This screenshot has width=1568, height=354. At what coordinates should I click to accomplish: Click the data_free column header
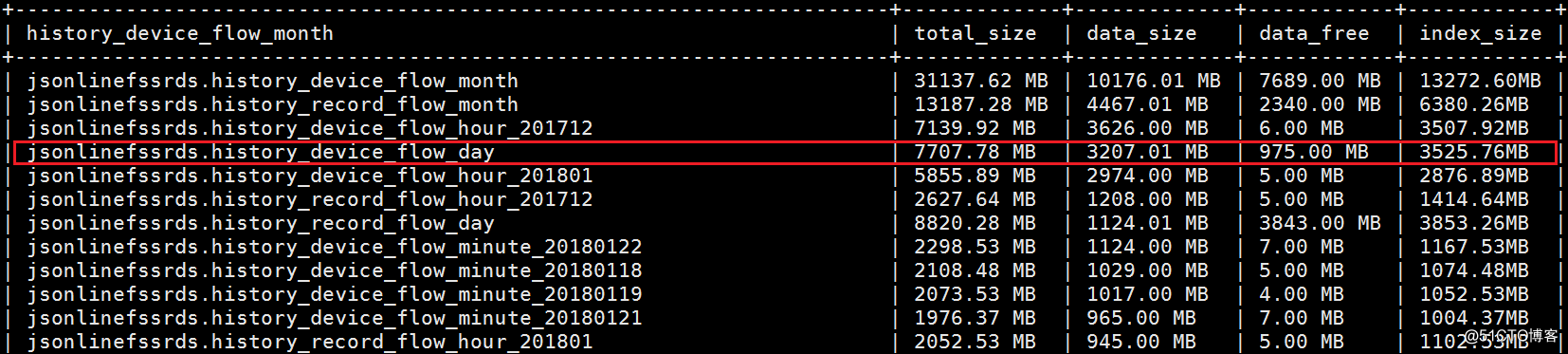(1314, 33)
